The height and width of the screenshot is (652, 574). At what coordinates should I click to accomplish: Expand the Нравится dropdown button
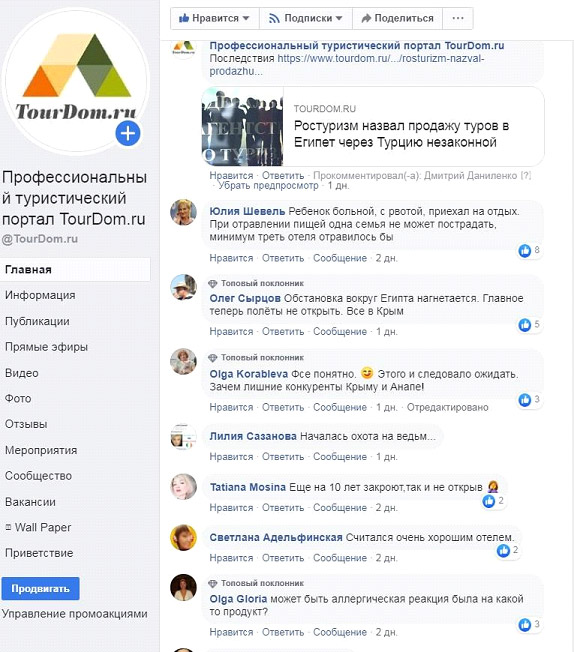(214, 18)
